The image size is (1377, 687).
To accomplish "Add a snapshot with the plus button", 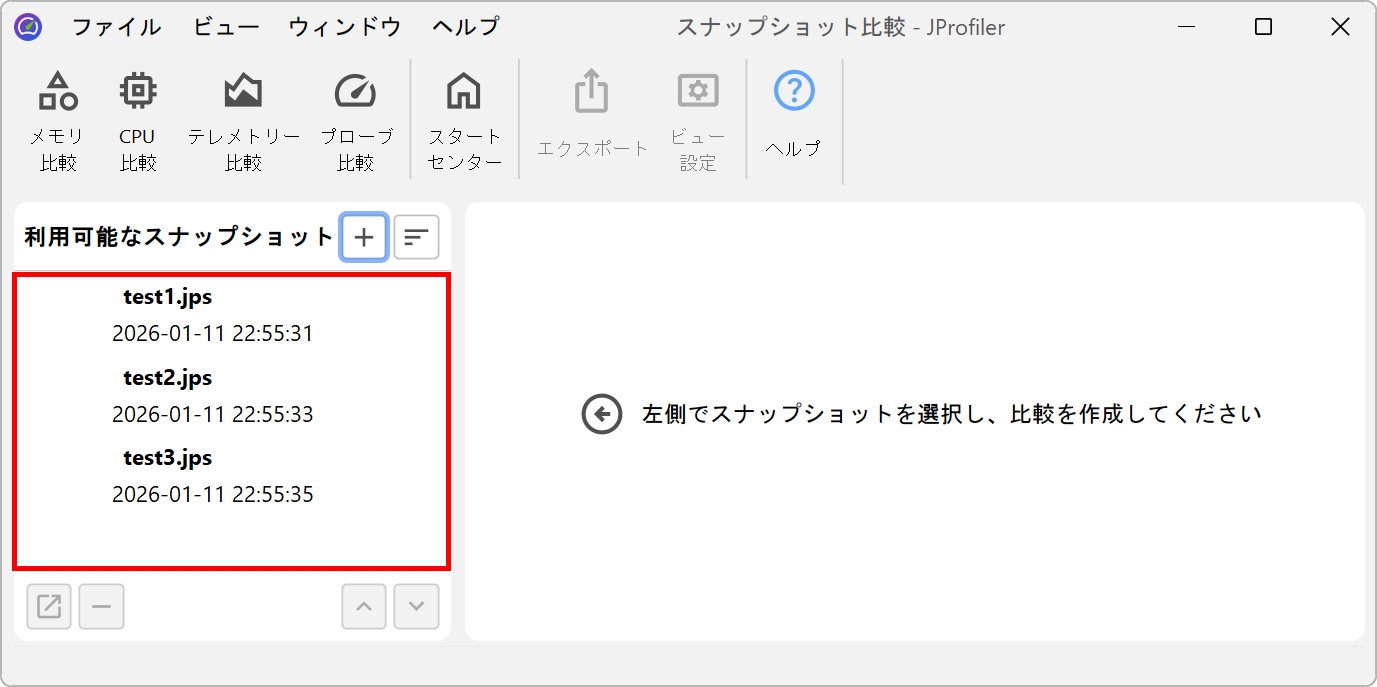I will [x=364, y=237].
